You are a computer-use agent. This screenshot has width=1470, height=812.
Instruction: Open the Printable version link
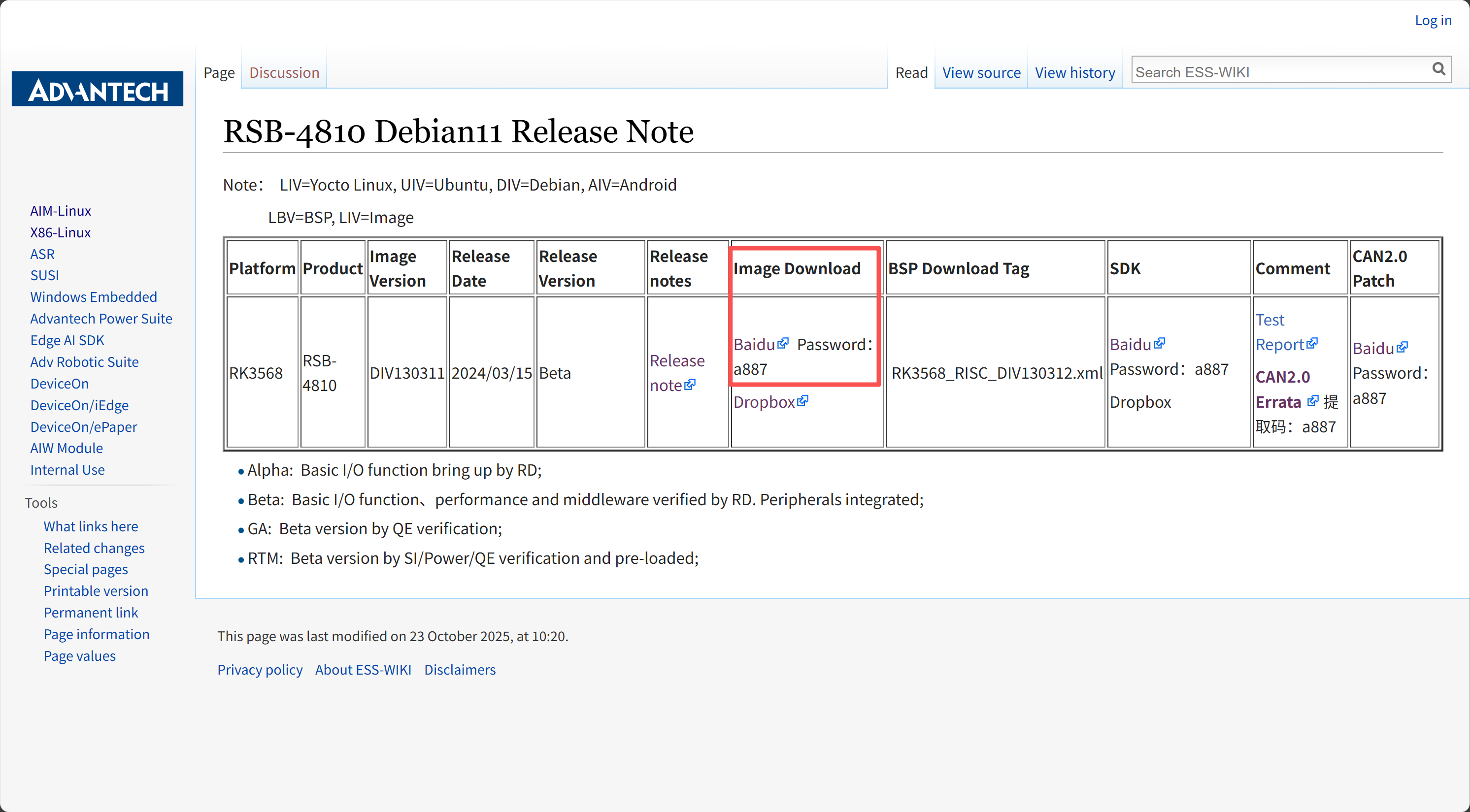(96, 591)
